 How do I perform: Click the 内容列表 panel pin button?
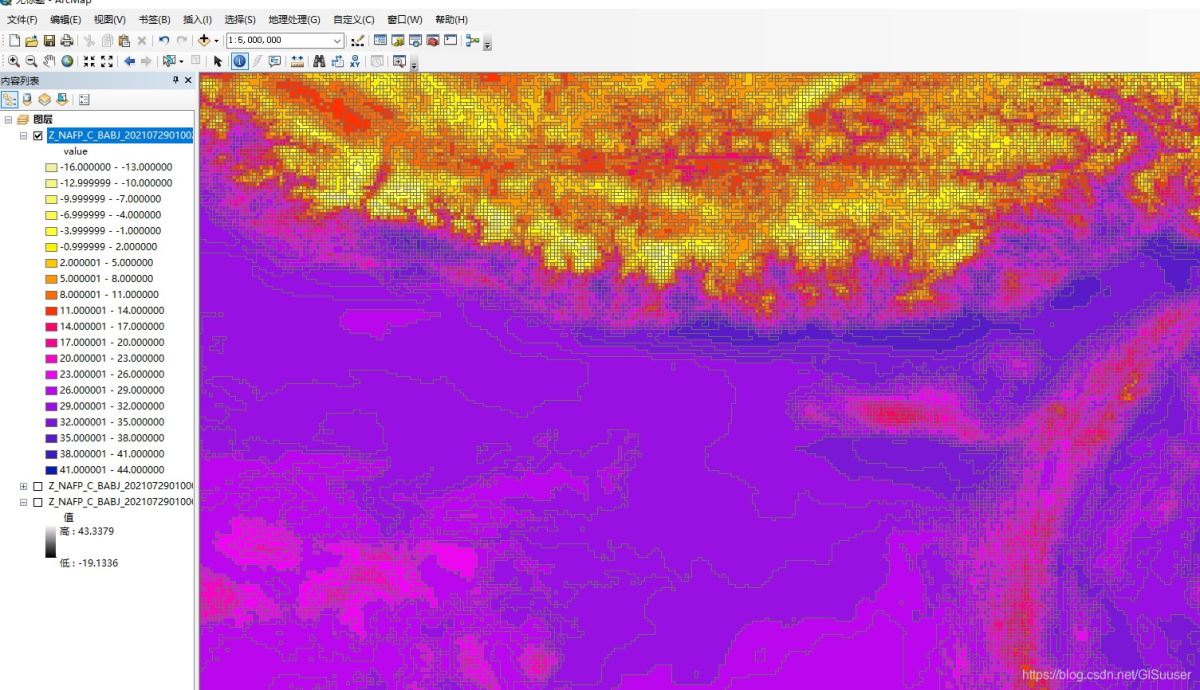(176, 80)
